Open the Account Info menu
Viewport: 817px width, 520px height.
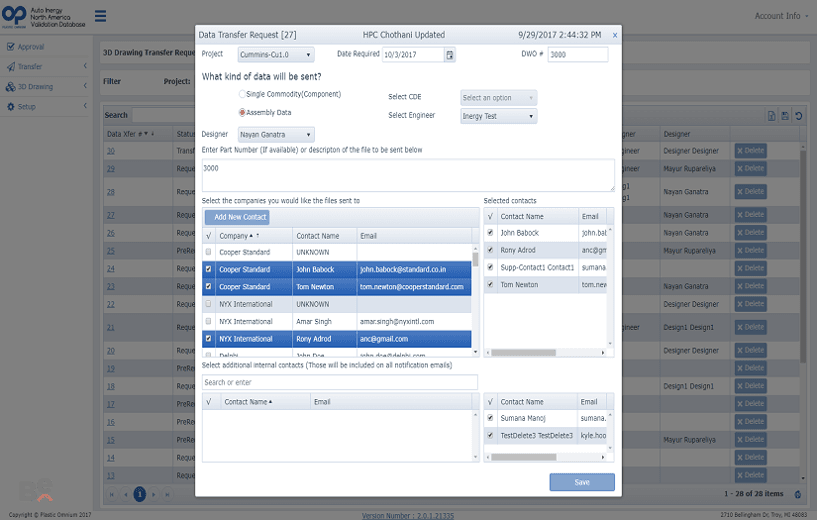pos(781,16)
